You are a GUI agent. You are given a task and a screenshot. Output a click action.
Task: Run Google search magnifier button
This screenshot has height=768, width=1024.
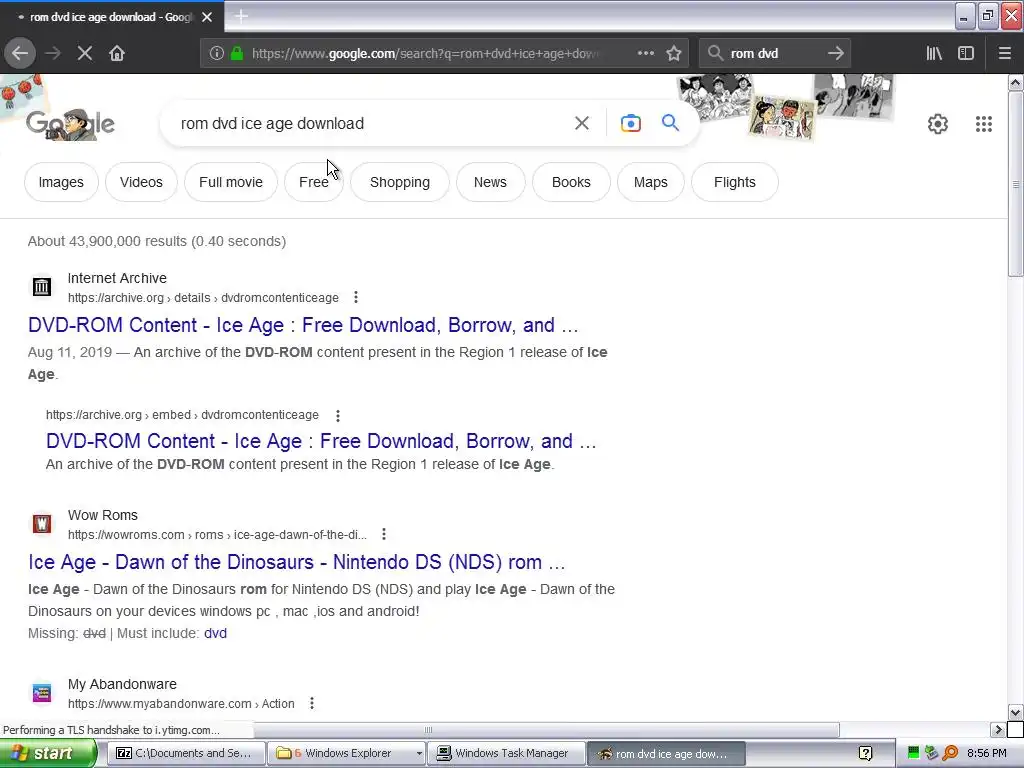tap(670, 123)
